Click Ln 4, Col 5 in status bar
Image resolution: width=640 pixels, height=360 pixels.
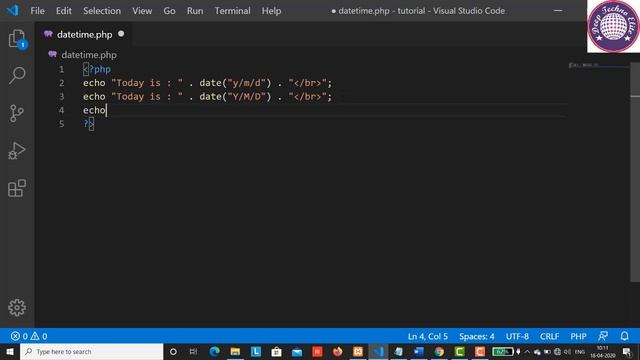click(x=428, y=336)
